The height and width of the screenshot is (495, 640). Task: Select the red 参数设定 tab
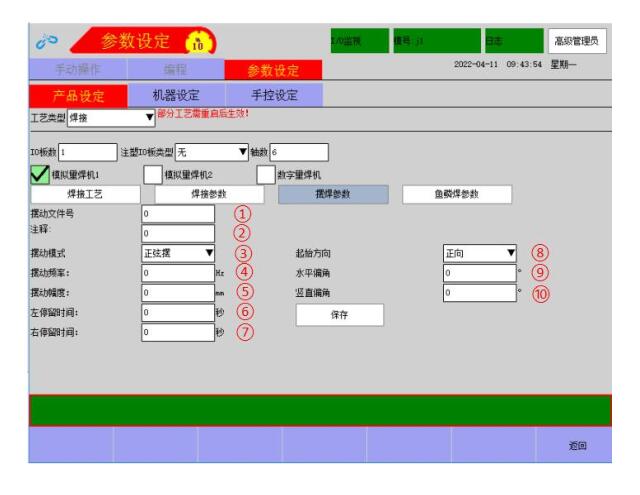point(273,70)
